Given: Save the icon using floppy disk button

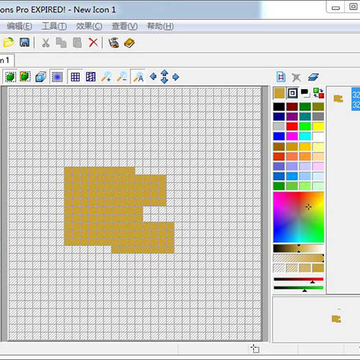Looking at the screenshot, I should point(25,43).
